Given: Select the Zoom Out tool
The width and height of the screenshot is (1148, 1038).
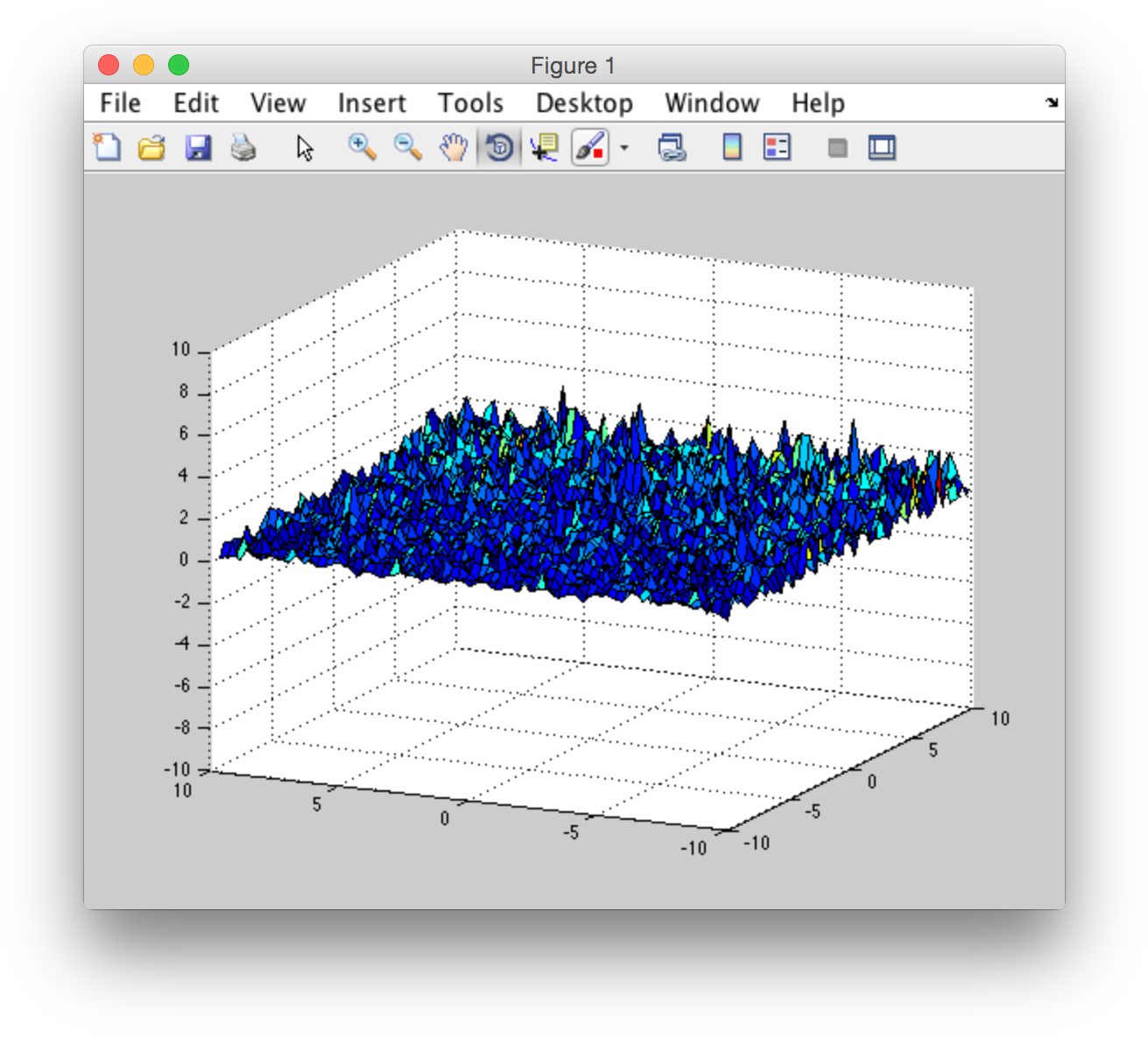Looking at the screenshot, I should click(407, 147).
